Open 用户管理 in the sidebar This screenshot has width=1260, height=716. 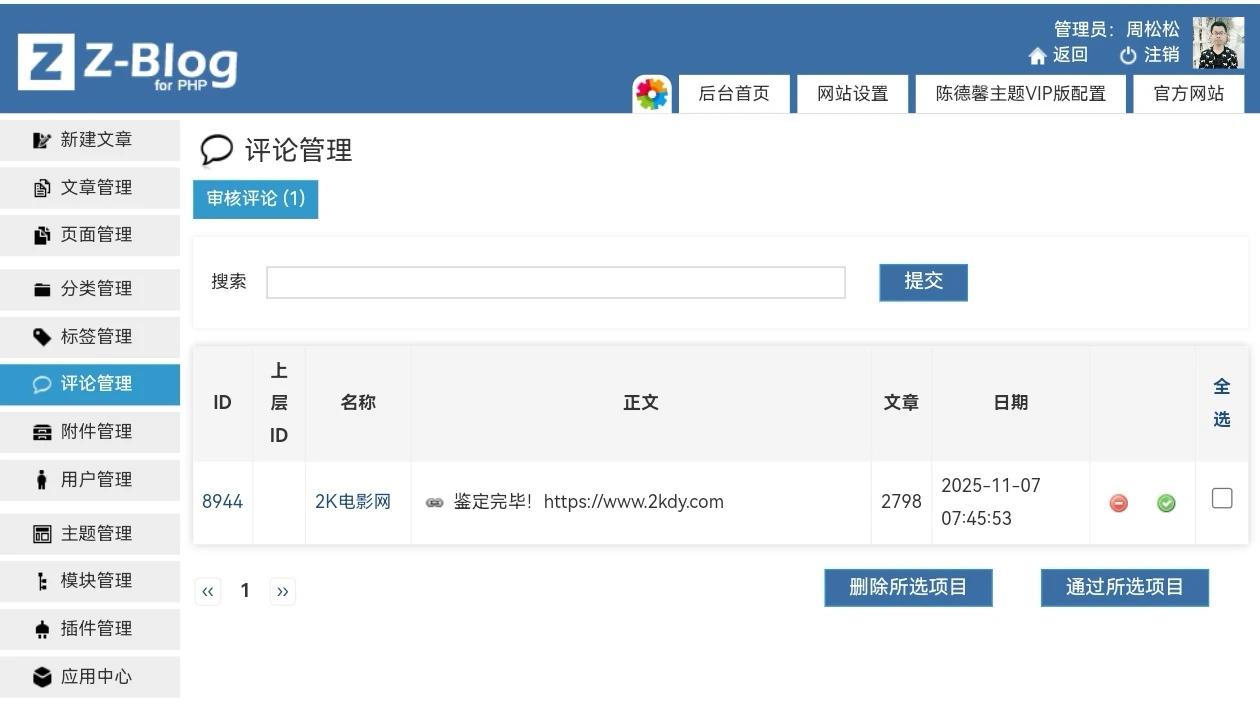[90, 480]
